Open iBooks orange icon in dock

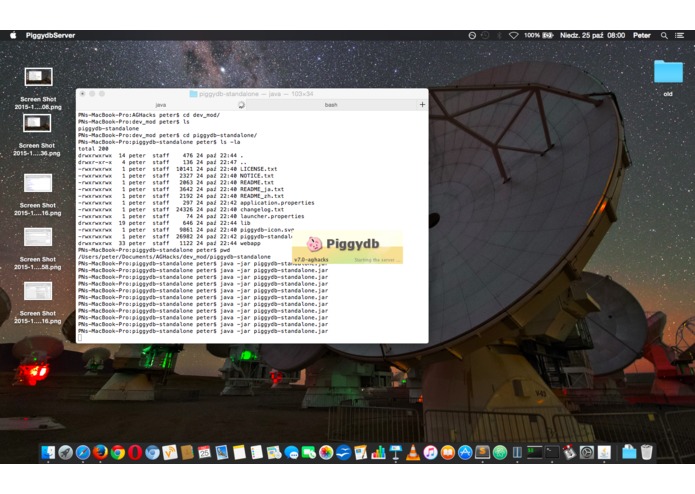click(x=448, y=453)
